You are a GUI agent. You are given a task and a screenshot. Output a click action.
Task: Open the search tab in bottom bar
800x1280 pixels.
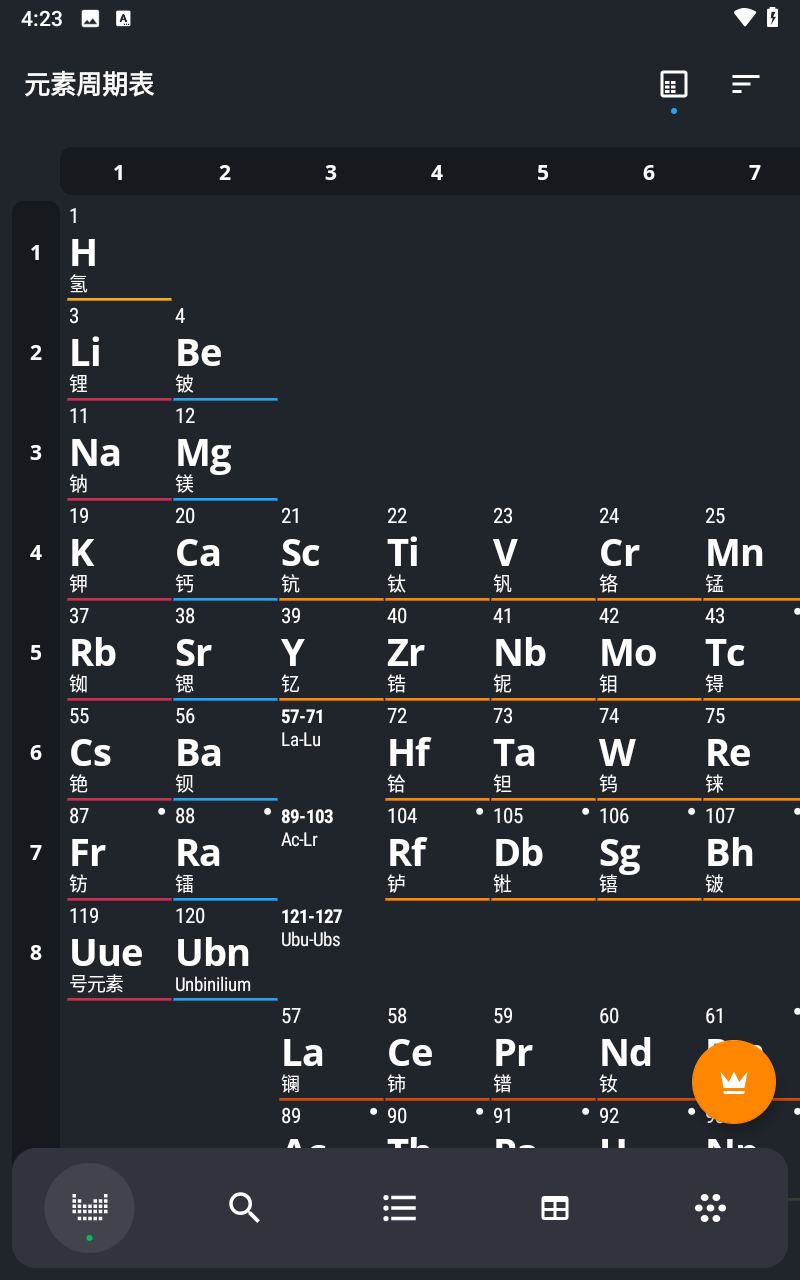(x=244, y=1208)
